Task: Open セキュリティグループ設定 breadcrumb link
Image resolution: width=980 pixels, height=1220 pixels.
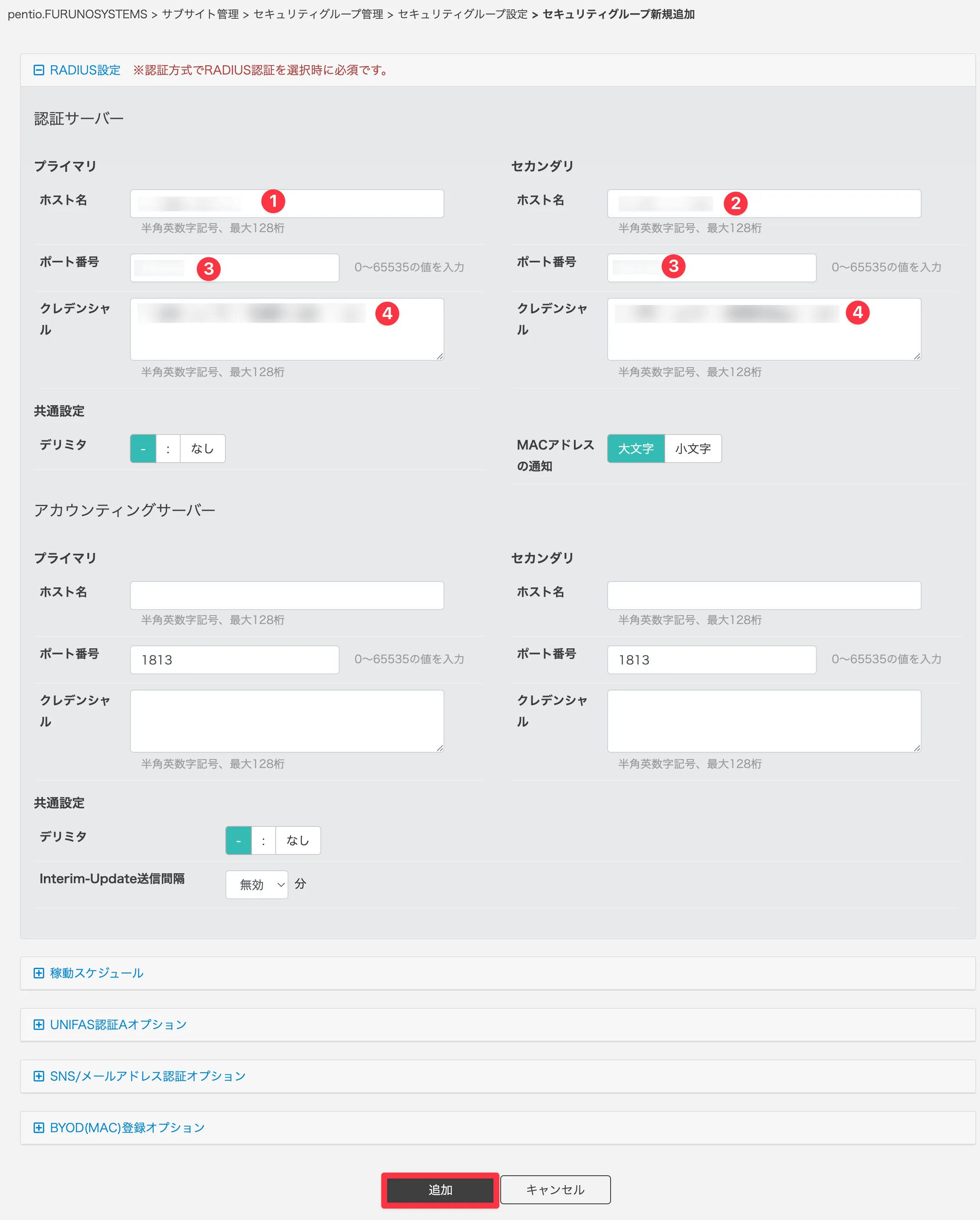Action: click(x=464, y=16)
